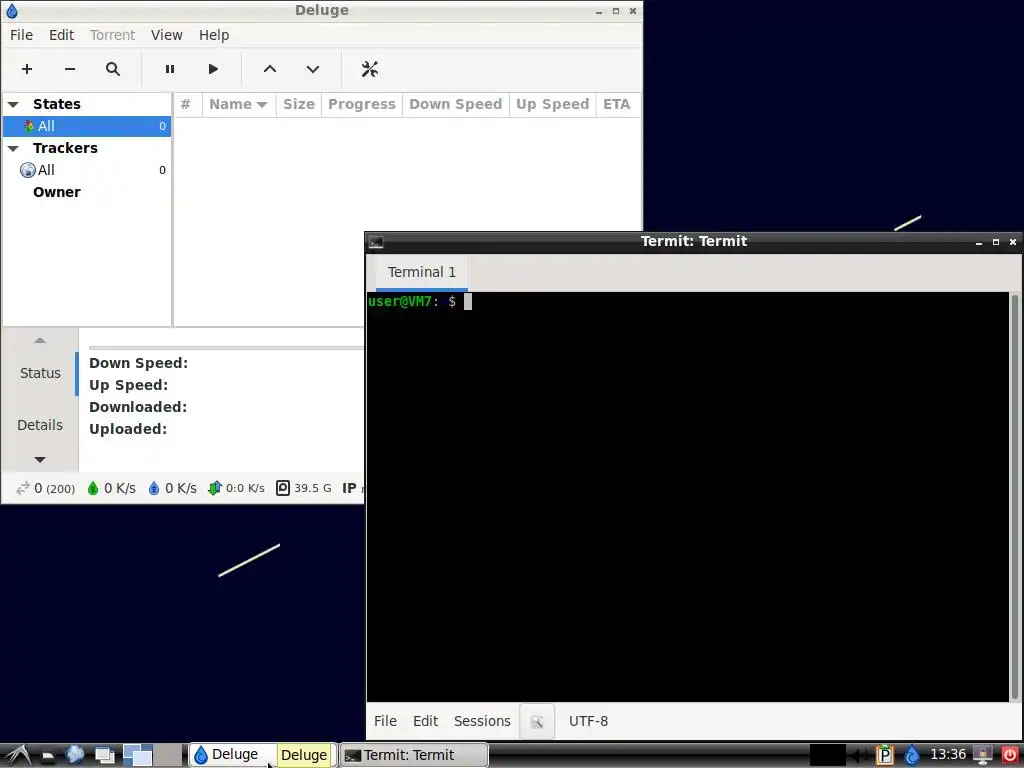Click the free disk space 39.5 G
Image resolution: width=1024 pixels, height=768 pixels.
(304, 488)
